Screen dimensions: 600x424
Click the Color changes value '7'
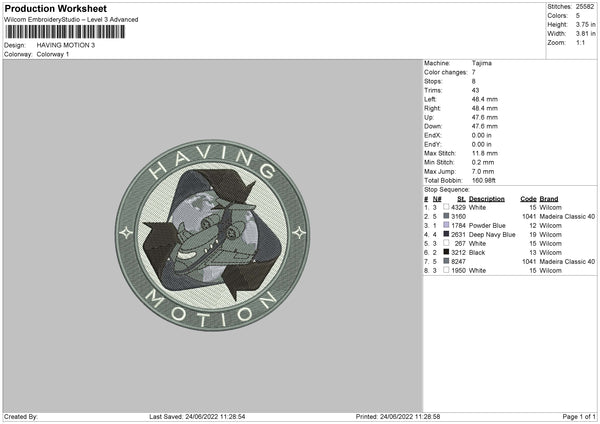[474, 72]
